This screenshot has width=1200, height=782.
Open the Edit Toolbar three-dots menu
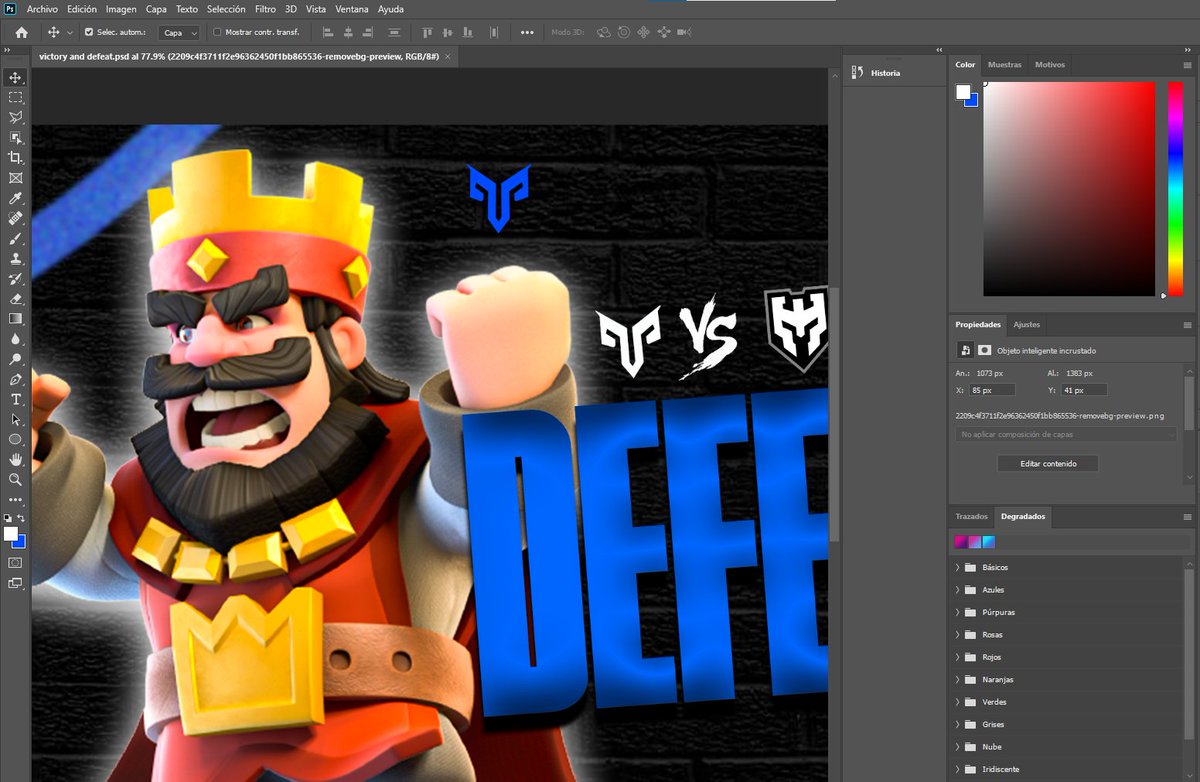(15, 499)
